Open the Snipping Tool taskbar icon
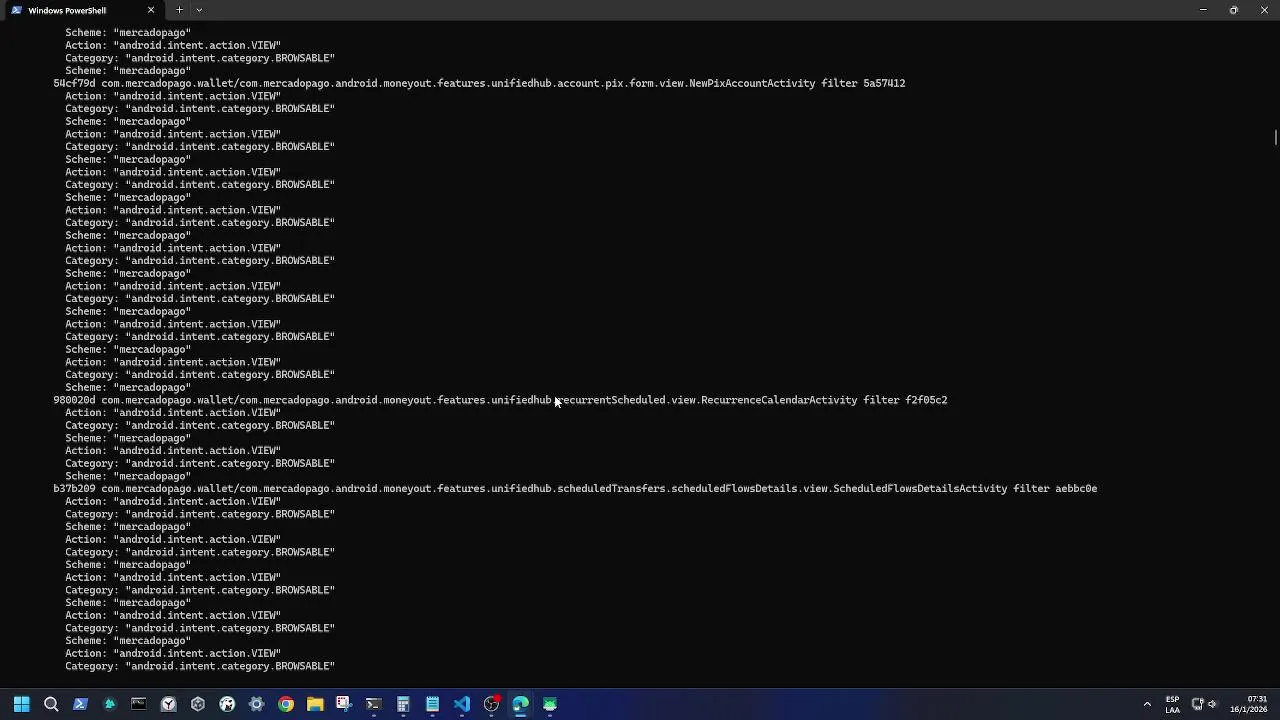This screenshot has height=720, width=1280. (x=344, y=704)
